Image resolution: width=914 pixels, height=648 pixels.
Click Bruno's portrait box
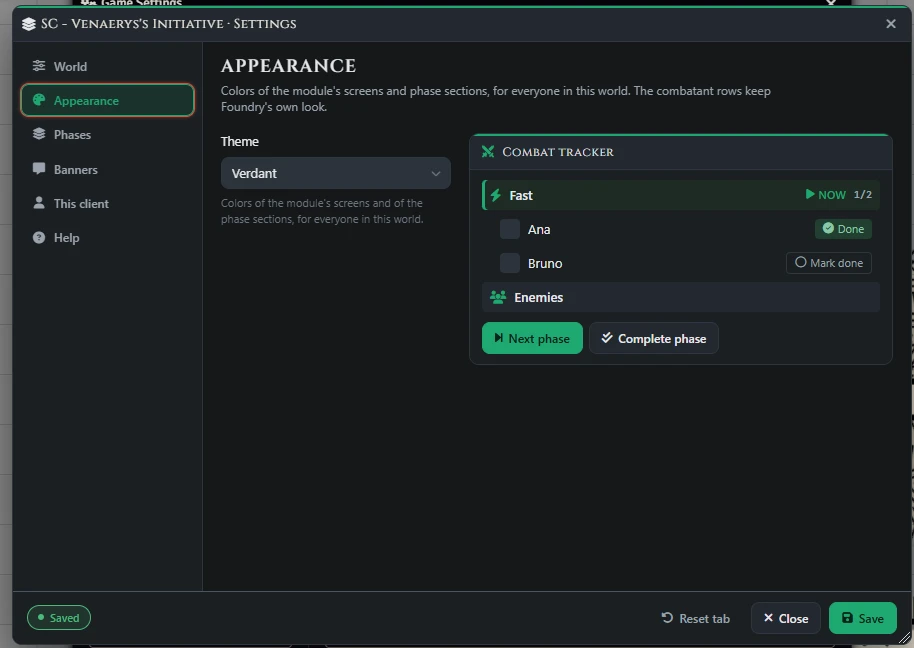[x=510, y=263]
